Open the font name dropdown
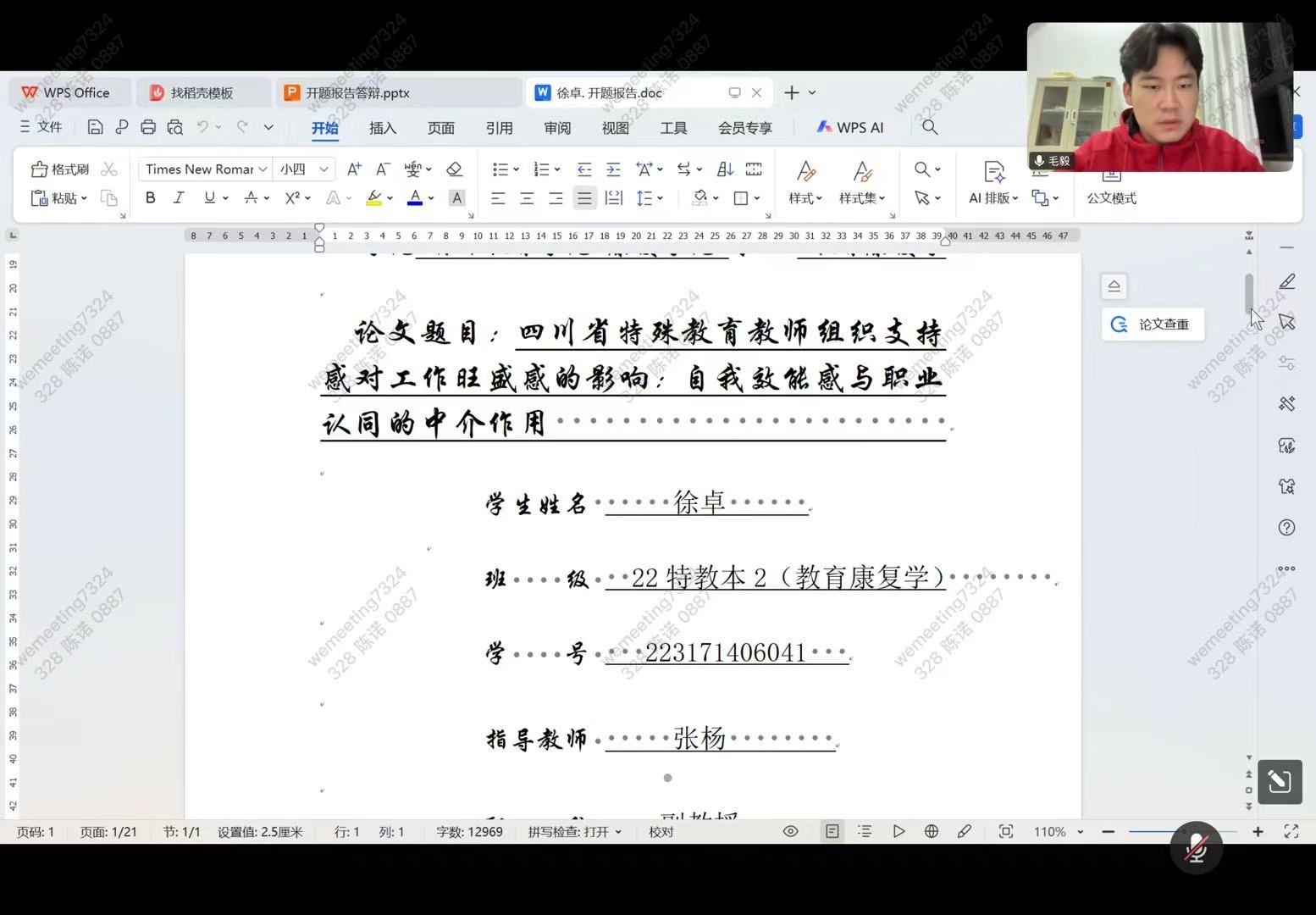1316x915 pixels. (x=263, y=169)
